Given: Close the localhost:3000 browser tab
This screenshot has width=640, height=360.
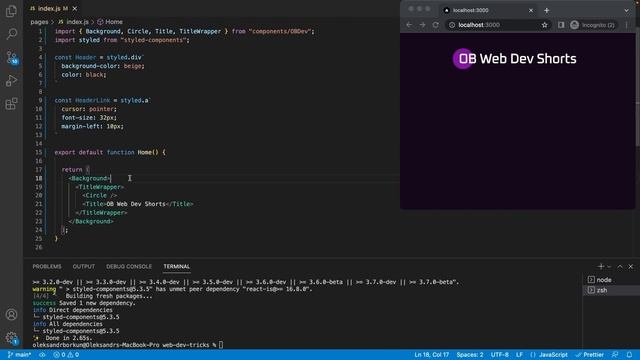Looking at the screenshot, I should [x=531, y=10].
